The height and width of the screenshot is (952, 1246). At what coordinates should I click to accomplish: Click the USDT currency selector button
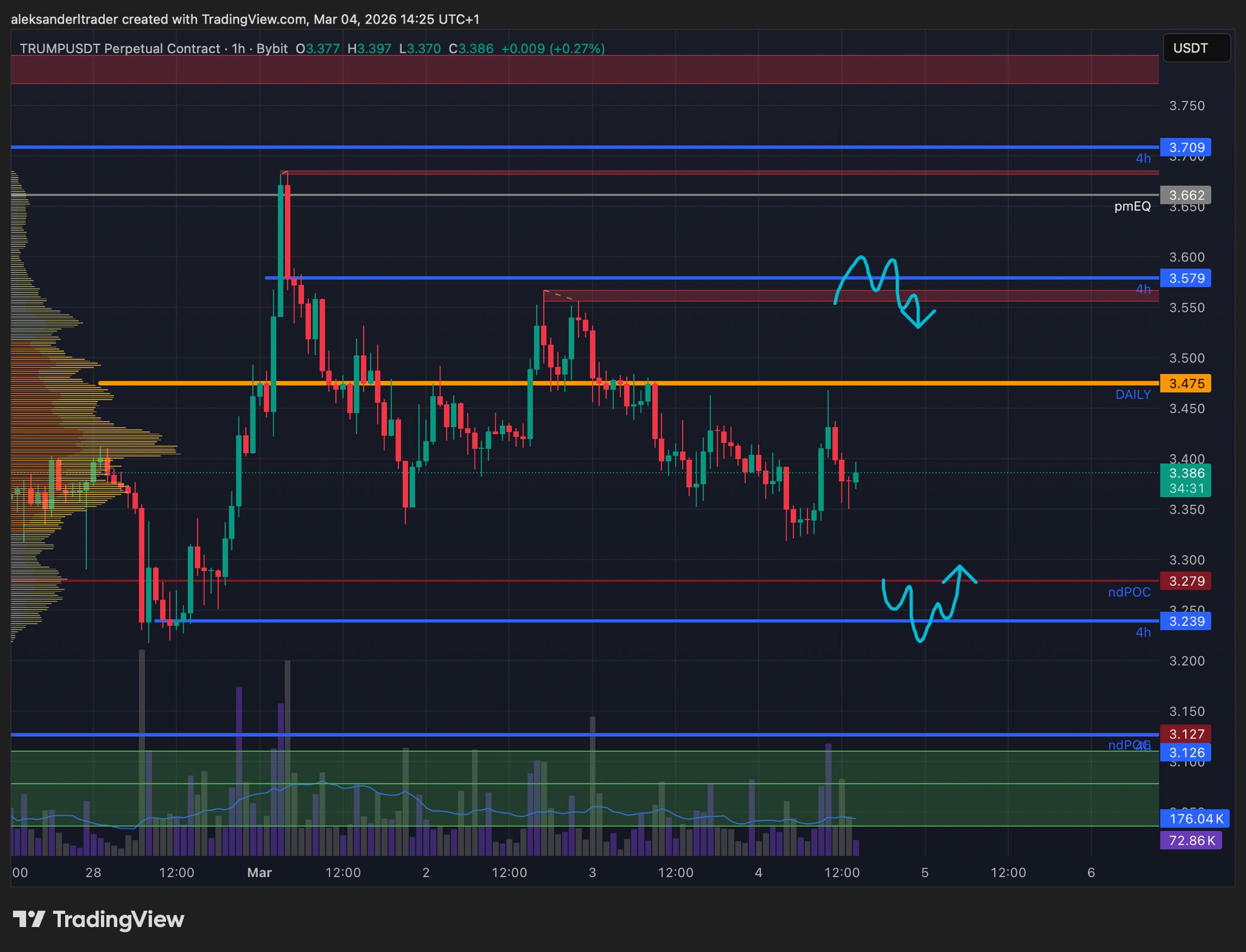click(x=1196, y=48)
